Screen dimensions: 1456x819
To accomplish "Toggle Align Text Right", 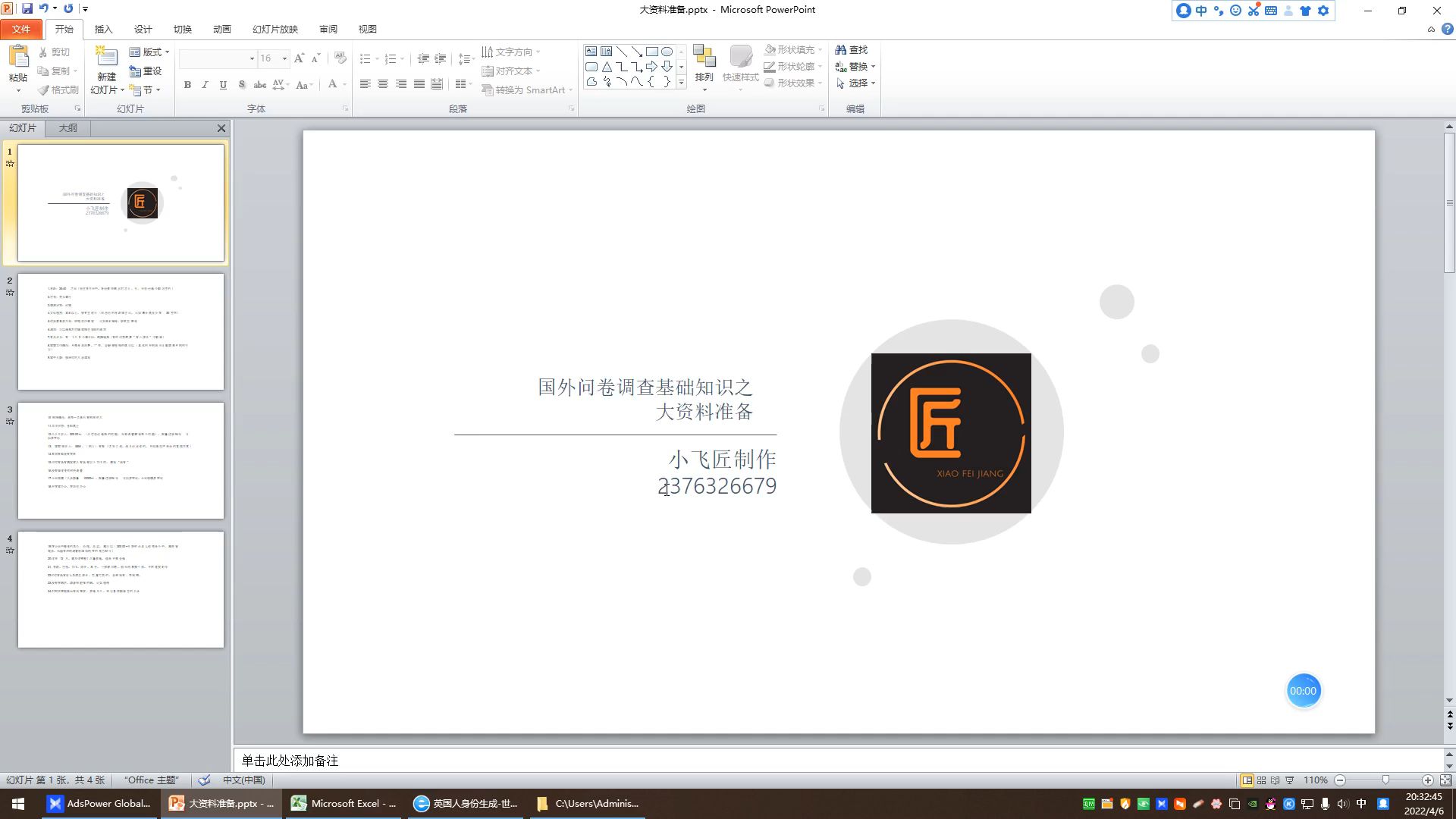I will [x=401, y=84].
